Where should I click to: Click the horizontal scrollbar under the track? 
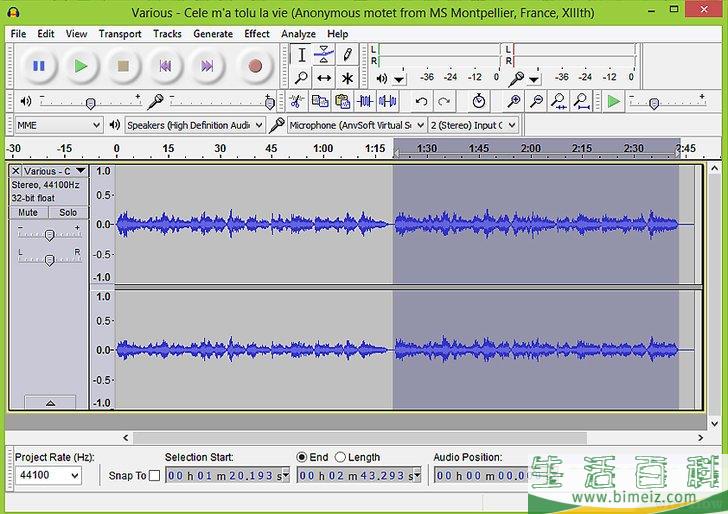coord(360,438)
